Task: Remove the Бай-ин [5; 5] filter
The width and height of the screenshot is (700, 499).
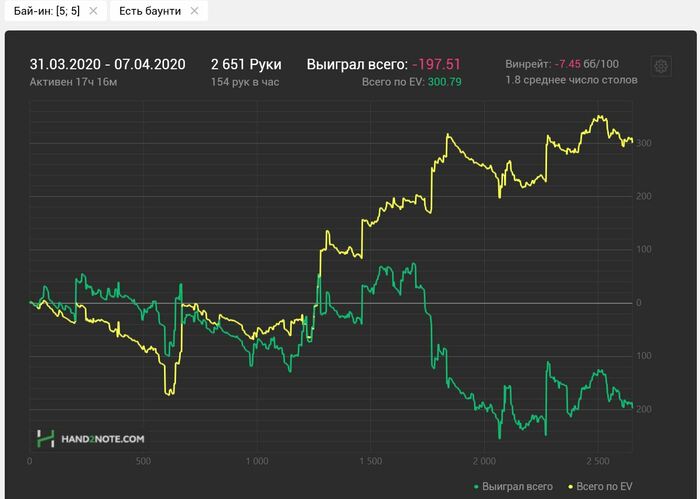Action: click(x=93, y=11)
